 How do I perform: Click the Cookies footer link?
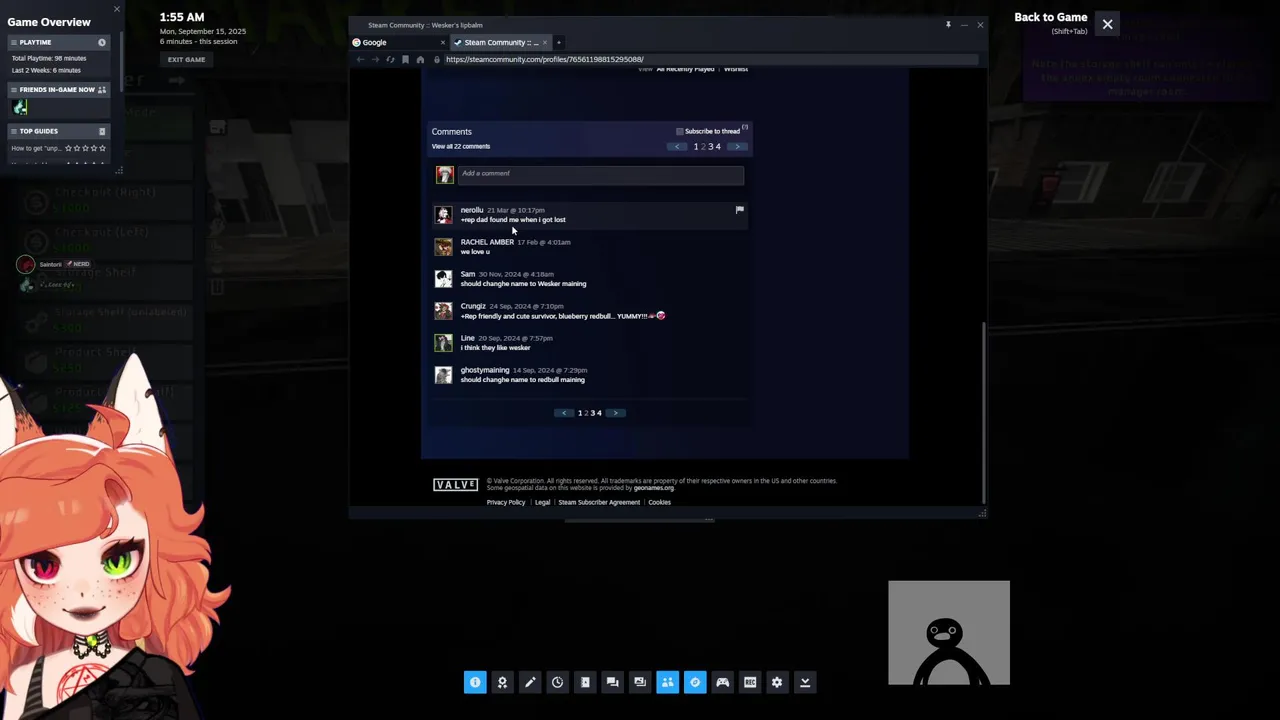tap(659, 502)
